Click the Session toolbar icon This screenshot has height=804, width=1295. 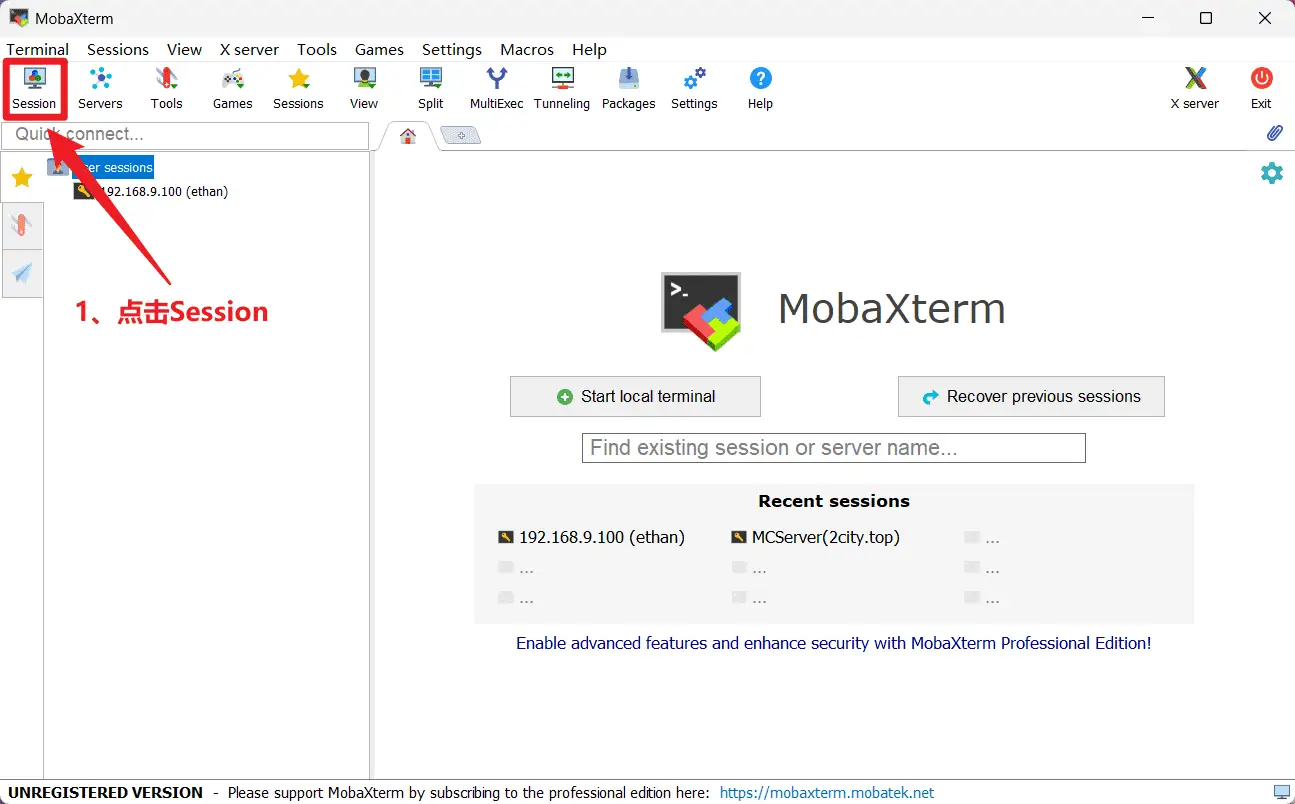pos(34,88)
